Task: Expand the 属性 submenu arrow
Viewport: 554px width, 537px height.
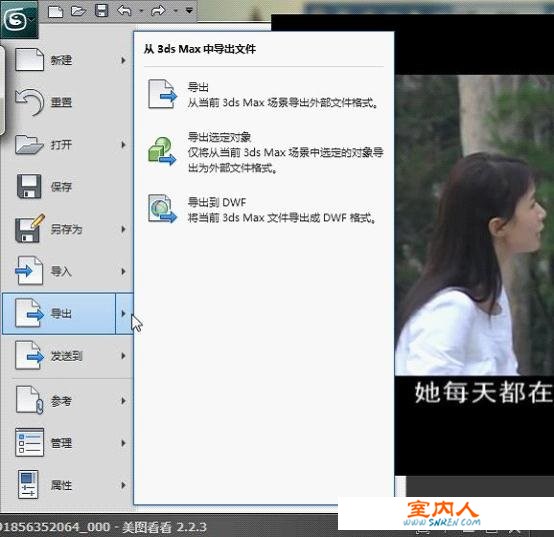Action: click(123, 485)
